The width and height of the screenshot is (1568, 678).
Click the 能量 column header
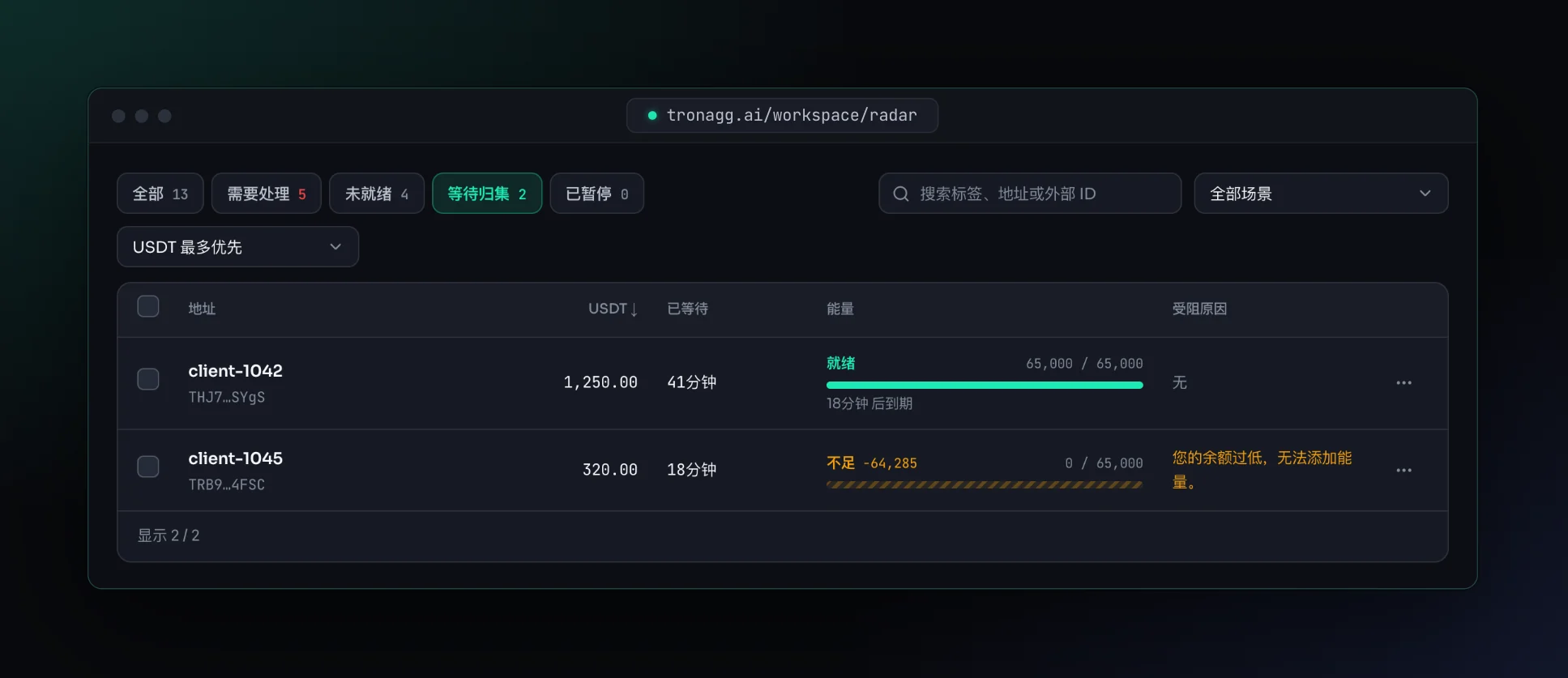click(x=840, y=309)
